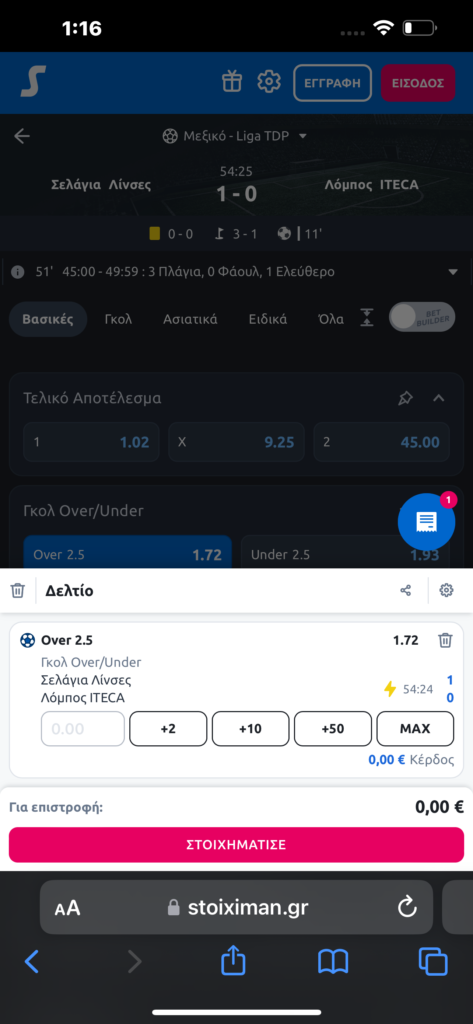Switch to the Γκολ tab
The height and width of the screenshot is (1024, 473).
click(118, 319)
